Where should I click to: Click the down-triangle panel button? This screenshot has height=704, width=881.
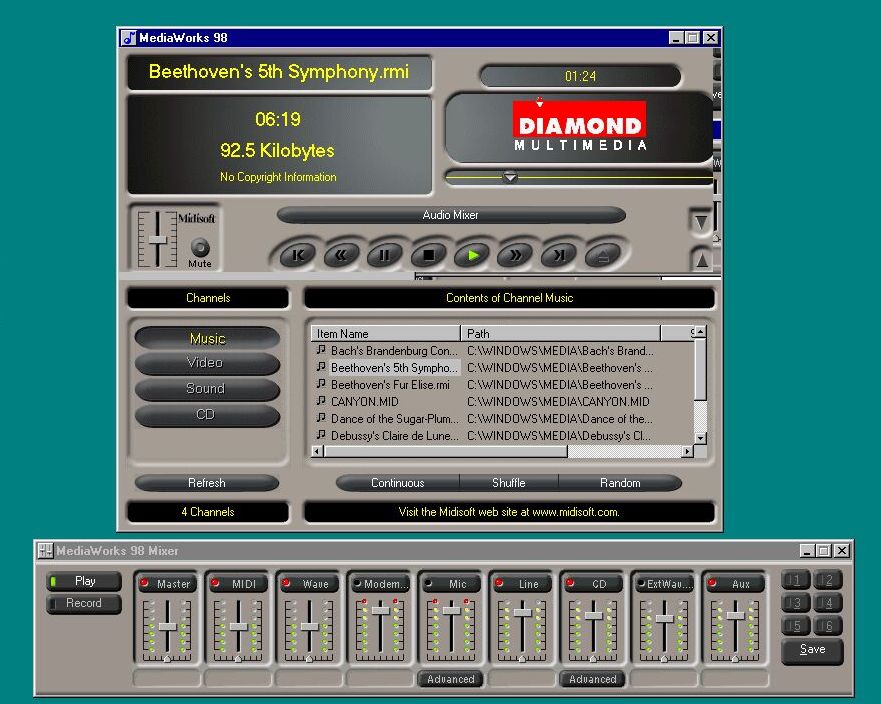point(701,221)
